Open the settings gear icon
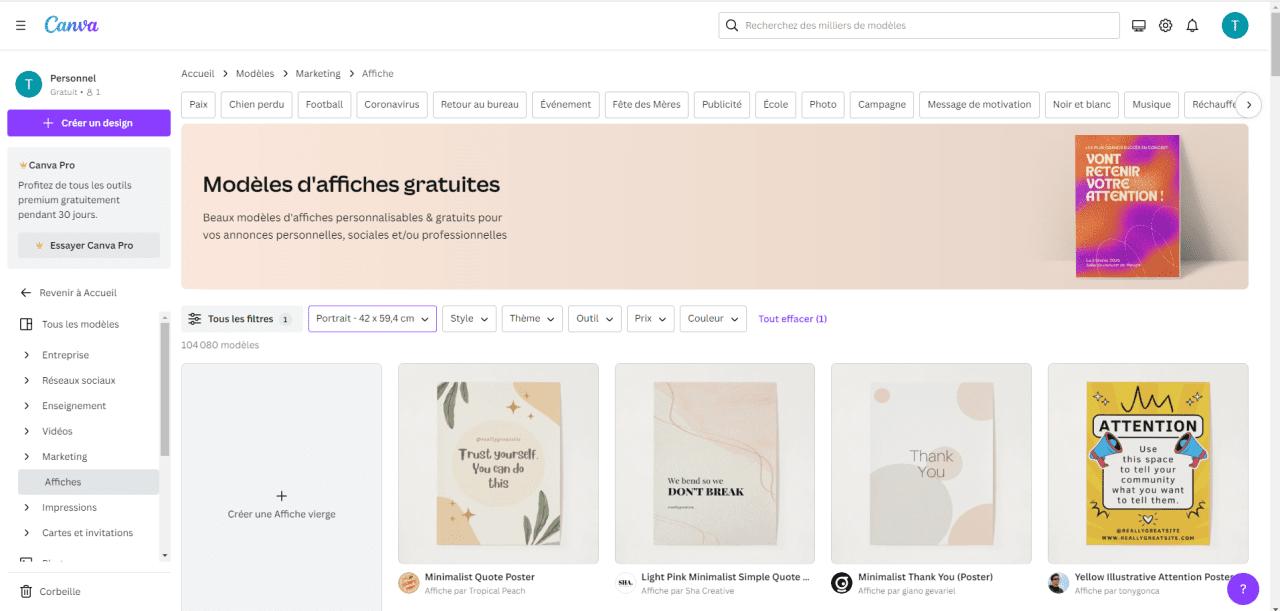Viewport: 1280px width, 611px height. pyautogui.click(x=1165, y=26)
